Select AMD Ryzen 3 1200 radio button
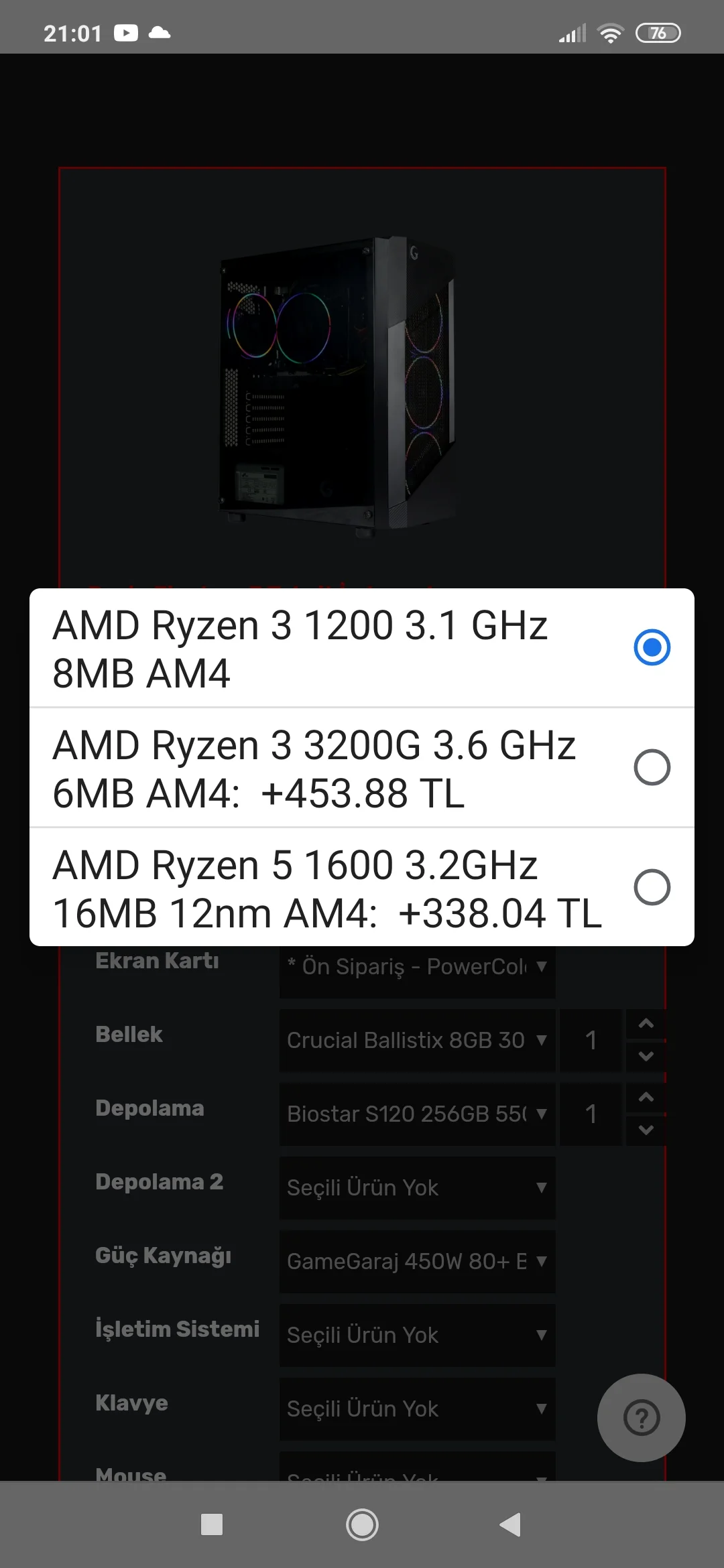 point(652,647)
